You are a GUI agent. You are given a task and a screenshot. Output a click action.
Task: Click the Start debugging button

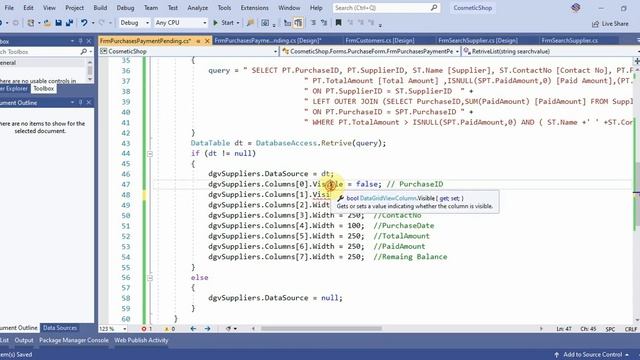click(x=224, y=23)
